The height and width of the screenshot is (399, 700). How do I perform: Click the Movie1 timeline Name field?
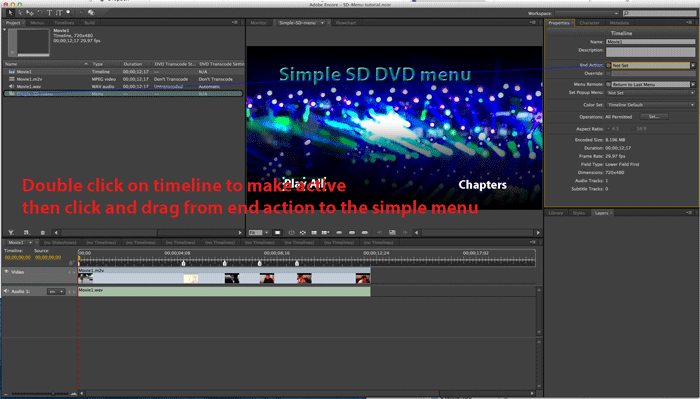[x=650, y=42]
